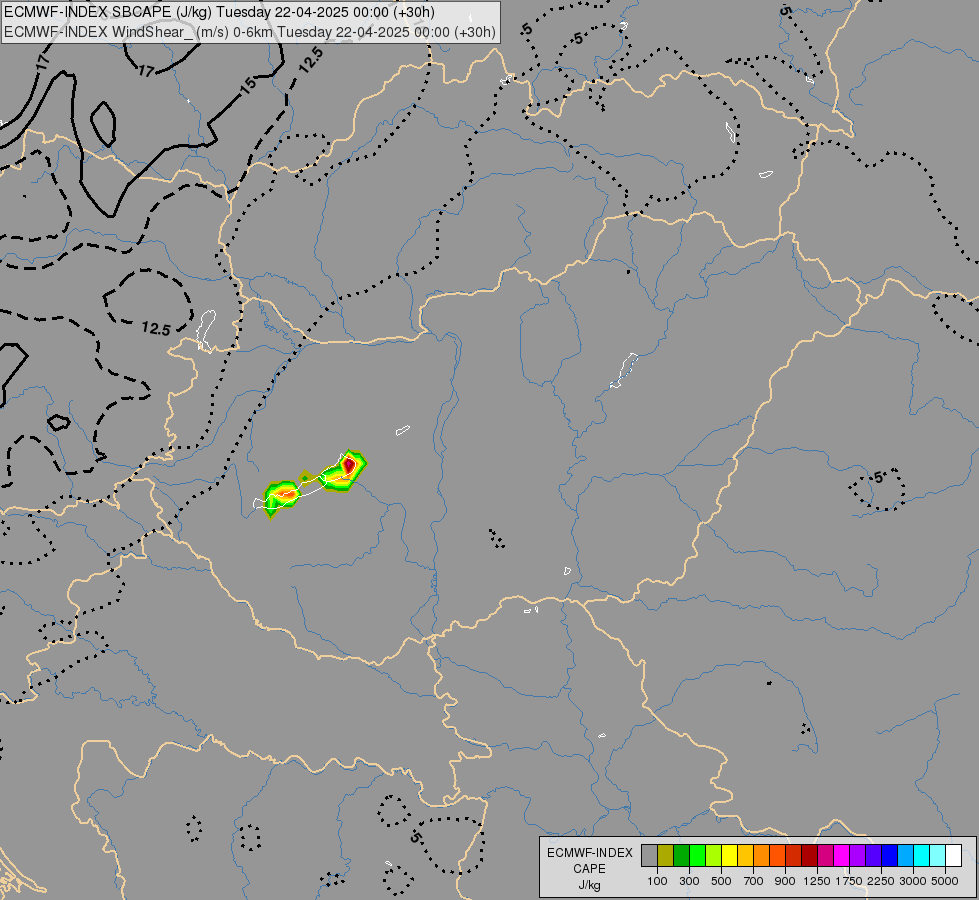Select the white swatch in CAPE legend
Viewport: 979px width, 900px height.
[x=953, y=855]
